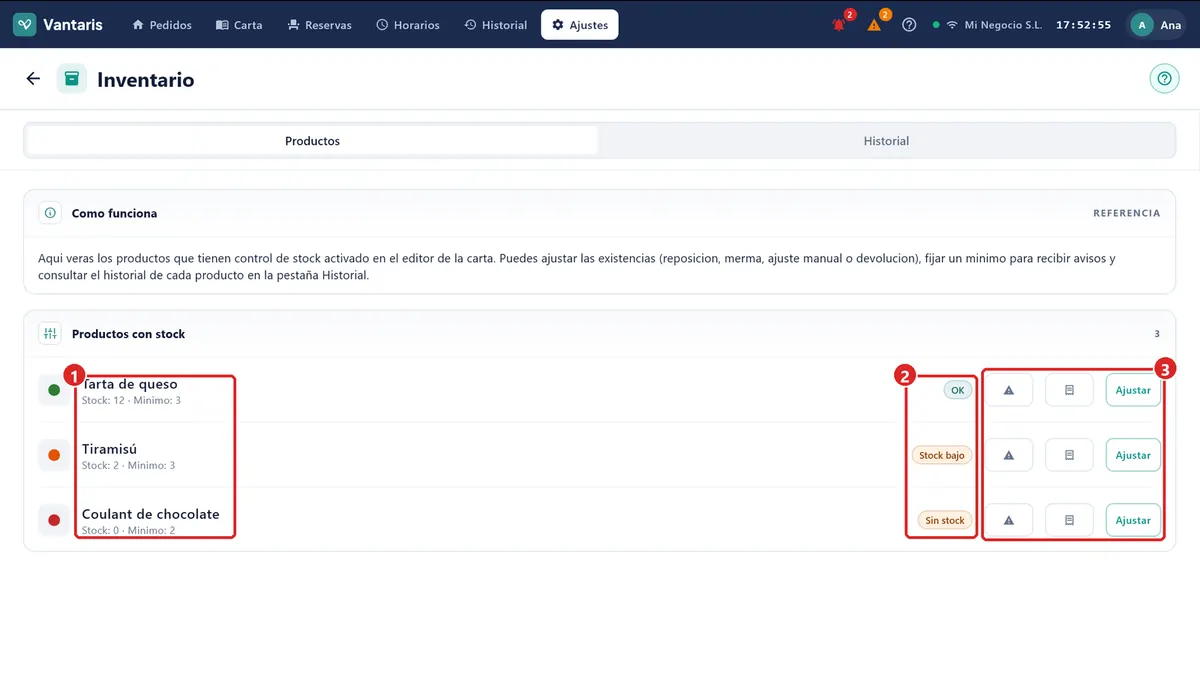Set minimum alert for Tiramisú

(x=1009, y=455)
